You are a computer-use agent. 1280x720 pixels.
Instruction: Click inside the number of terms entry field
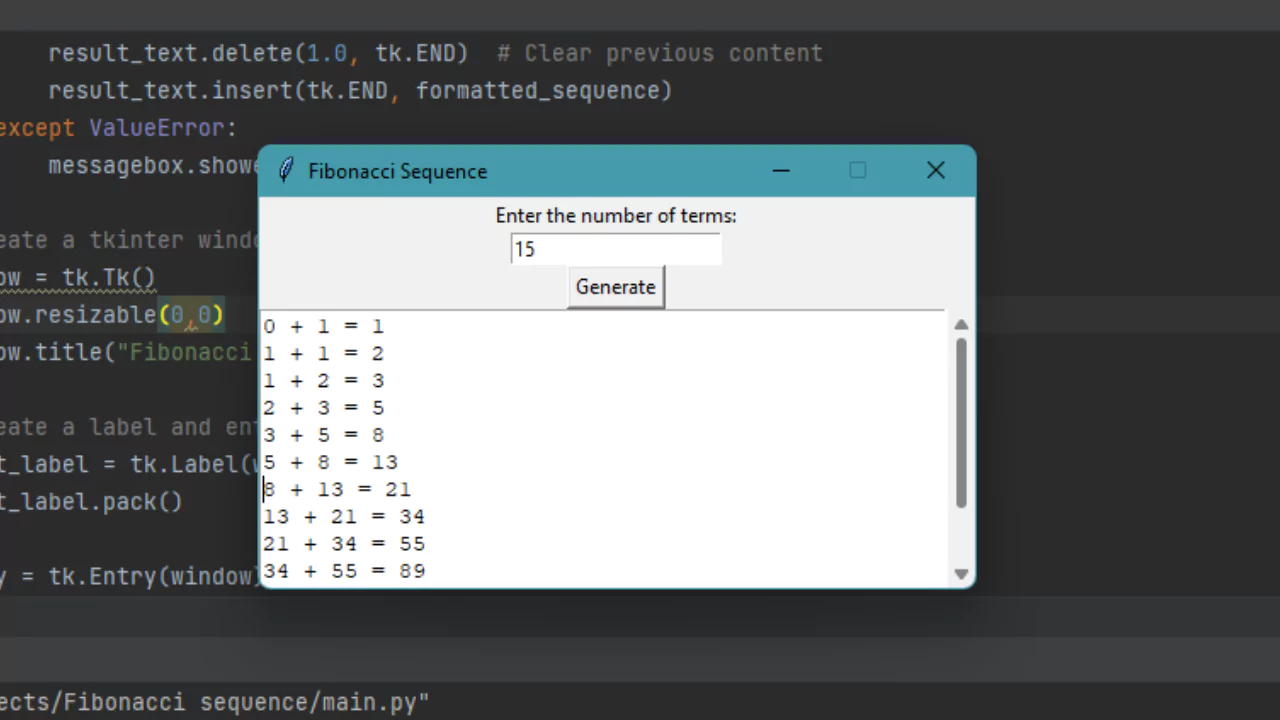pyautogui.click(x=615, y=249)
